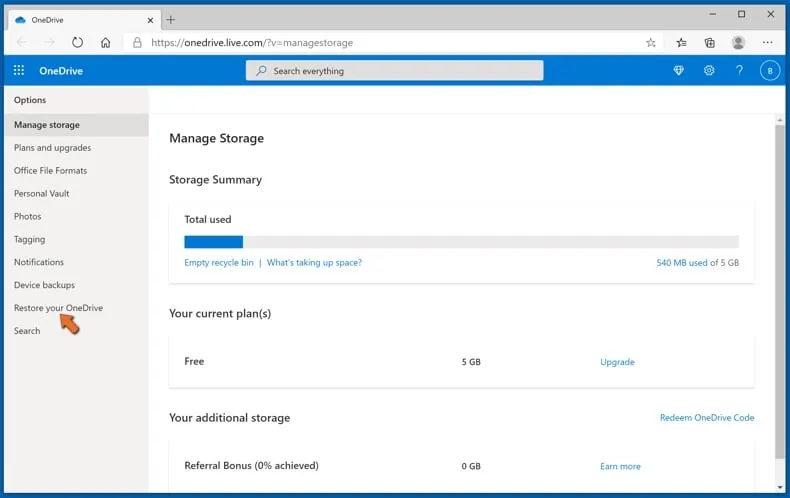Close the OneDrive browser tab
Screen dimensions: 790x498
pyautogui.click(x=150, y=20)
